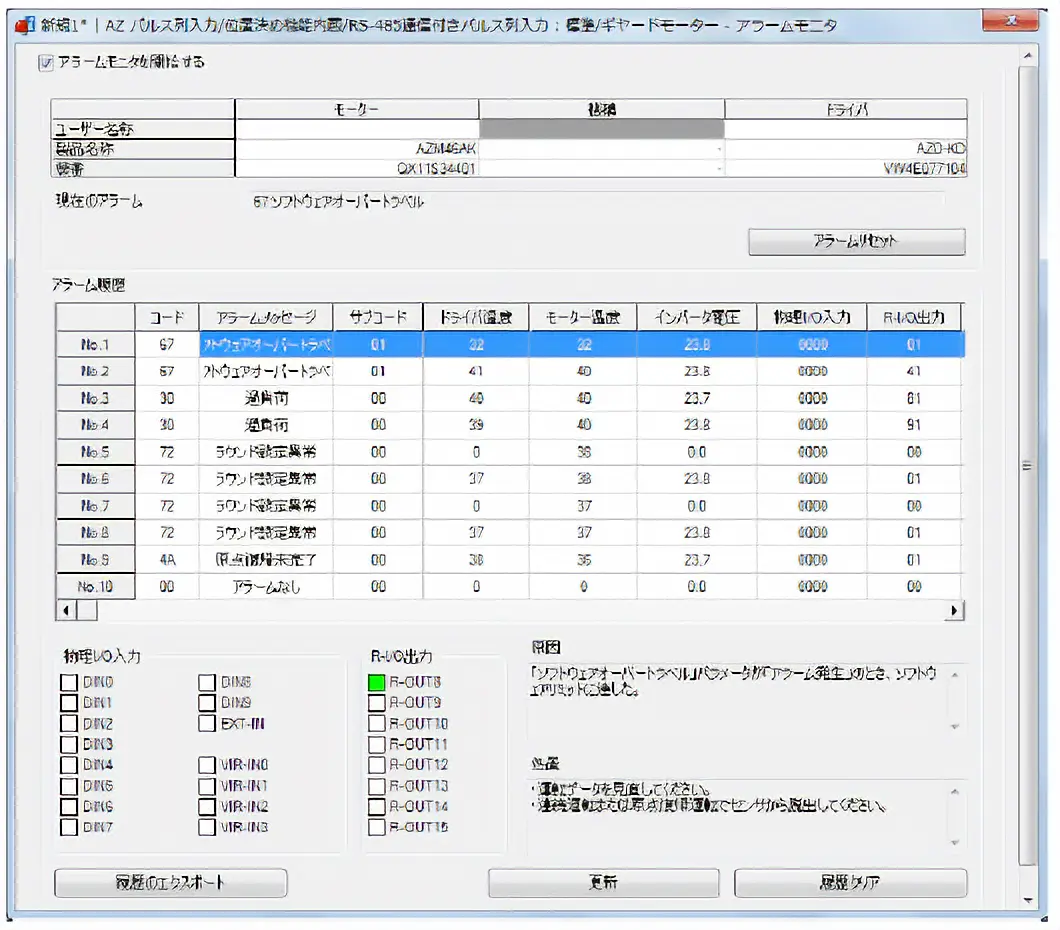Image resolution: width=1060 pixels, height=930 pixels.
Task: Refresh data with the 更新 button
Action: click(604, 883)
